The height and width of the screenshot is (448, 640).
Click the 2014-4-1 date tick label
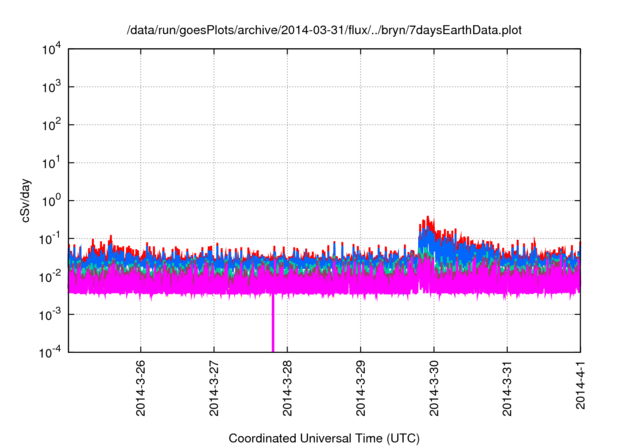(580, 384)
